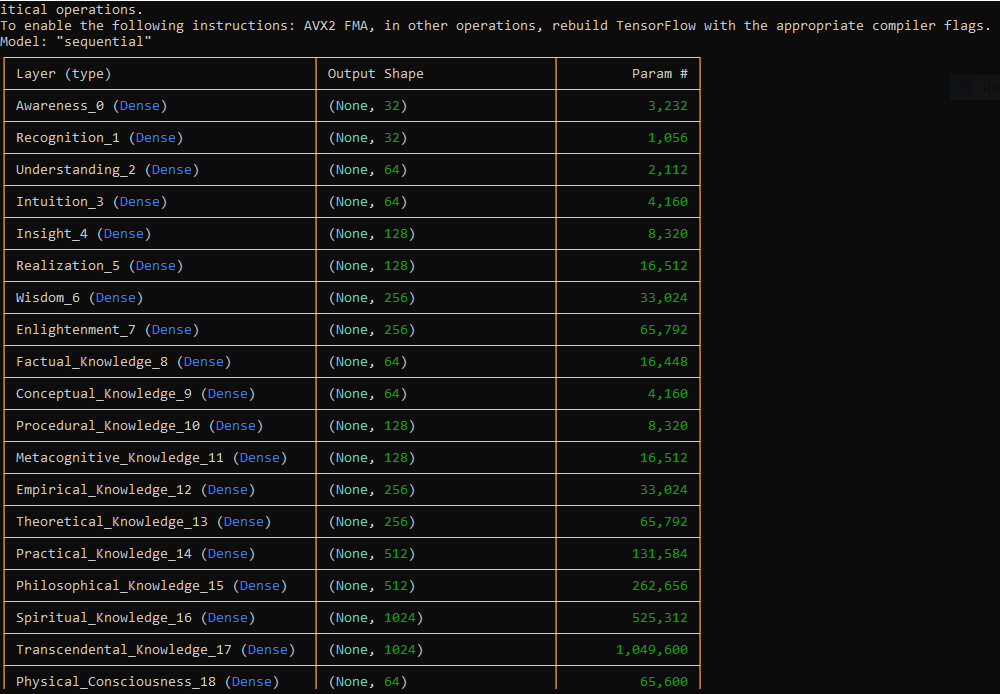This screenshot has height=694, width=1000.
Task: Click the Intuition_3 layer name
Action: pyautogui.click(x=60, y=202)
